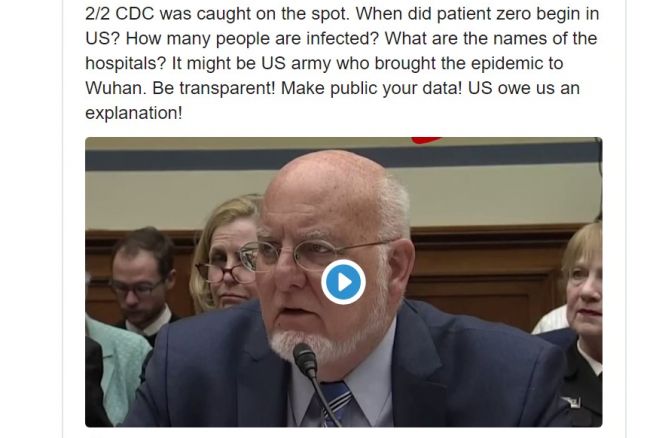Click the speaker's striped blue tie
This screenshot has height=438, width=662.
tap(336, 403)
